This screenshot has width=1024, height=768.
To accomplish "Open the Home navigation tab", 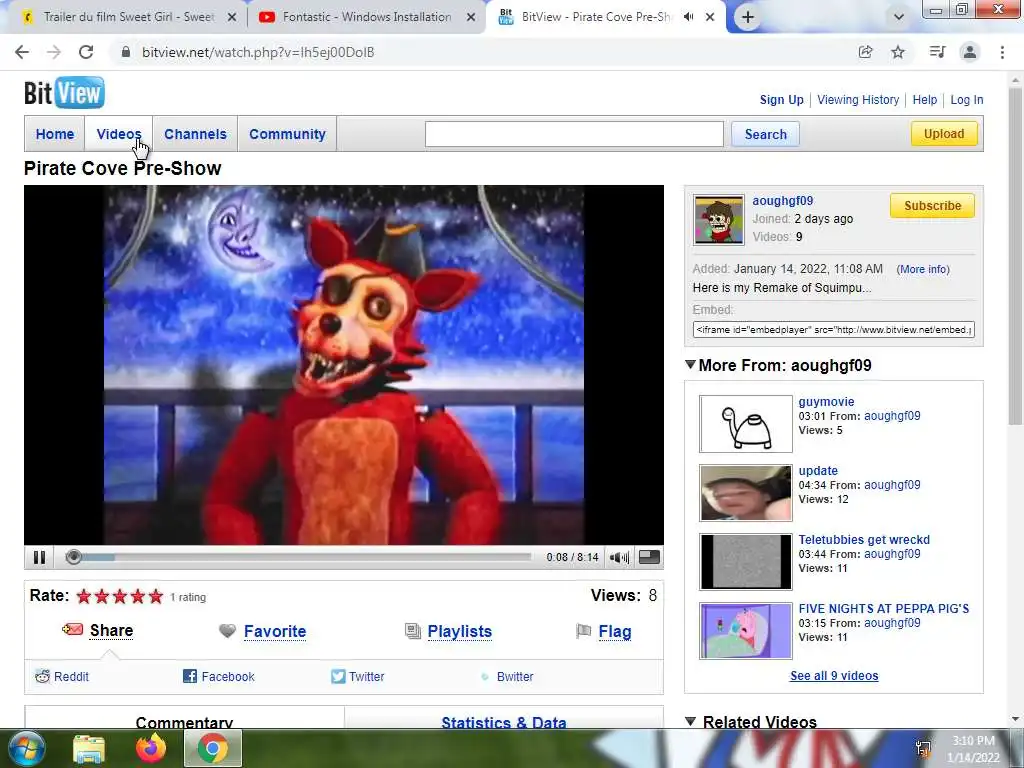I will coord(55,134).
